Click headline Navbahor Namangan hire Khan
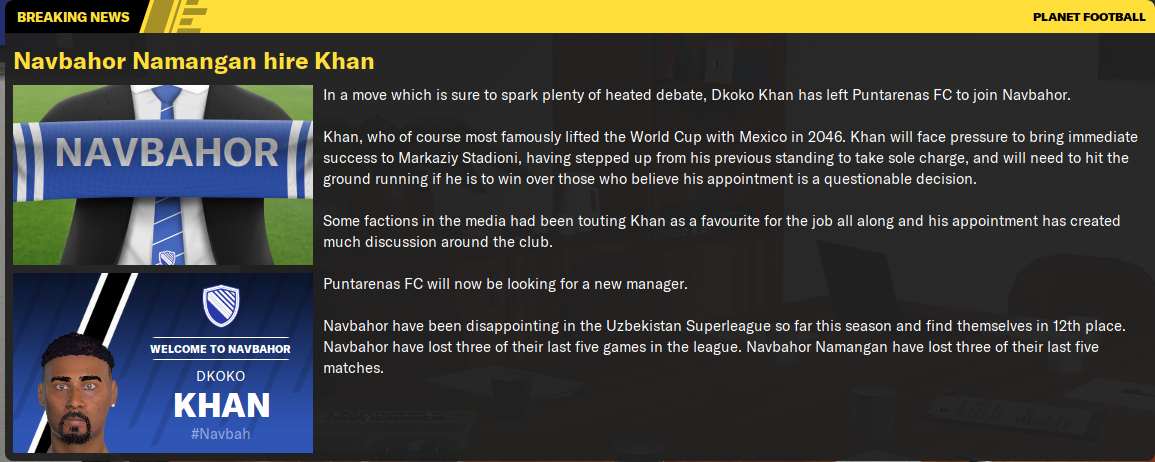 [194, 60]
